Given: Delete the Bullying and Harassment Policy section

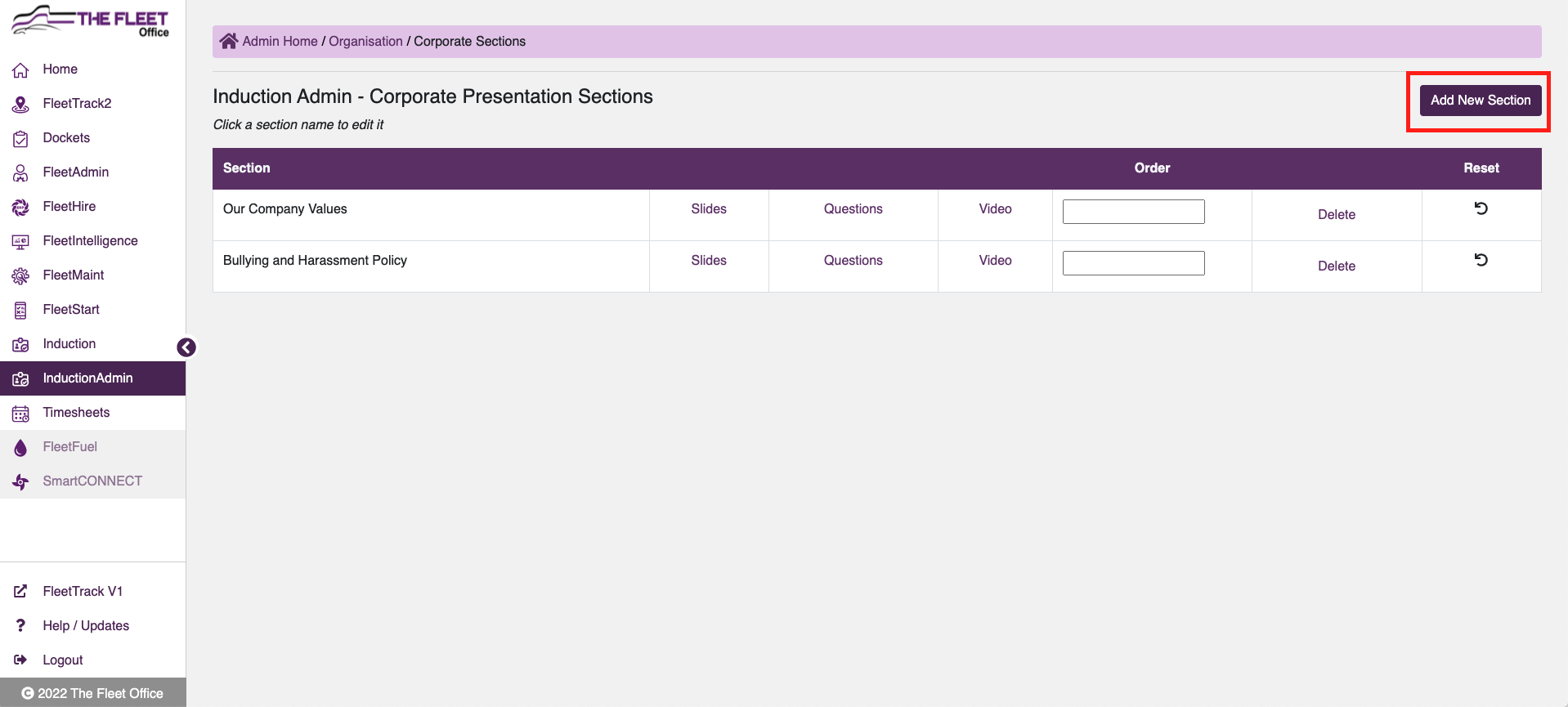Looking at the screenshot, I should [1337, 266].
